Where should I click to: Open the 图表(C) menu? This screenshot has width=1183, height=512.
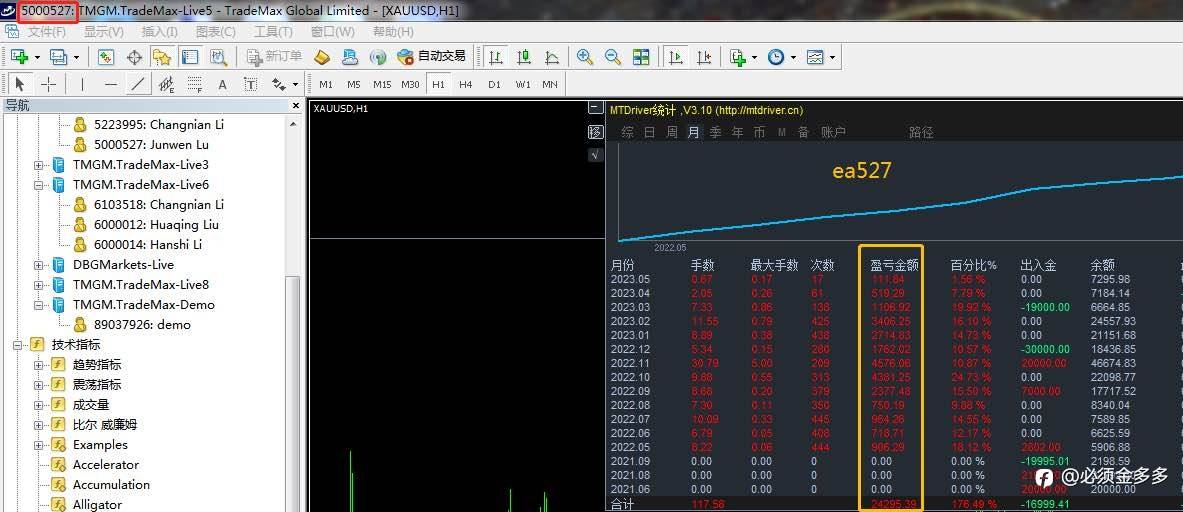tap(216, 32)
